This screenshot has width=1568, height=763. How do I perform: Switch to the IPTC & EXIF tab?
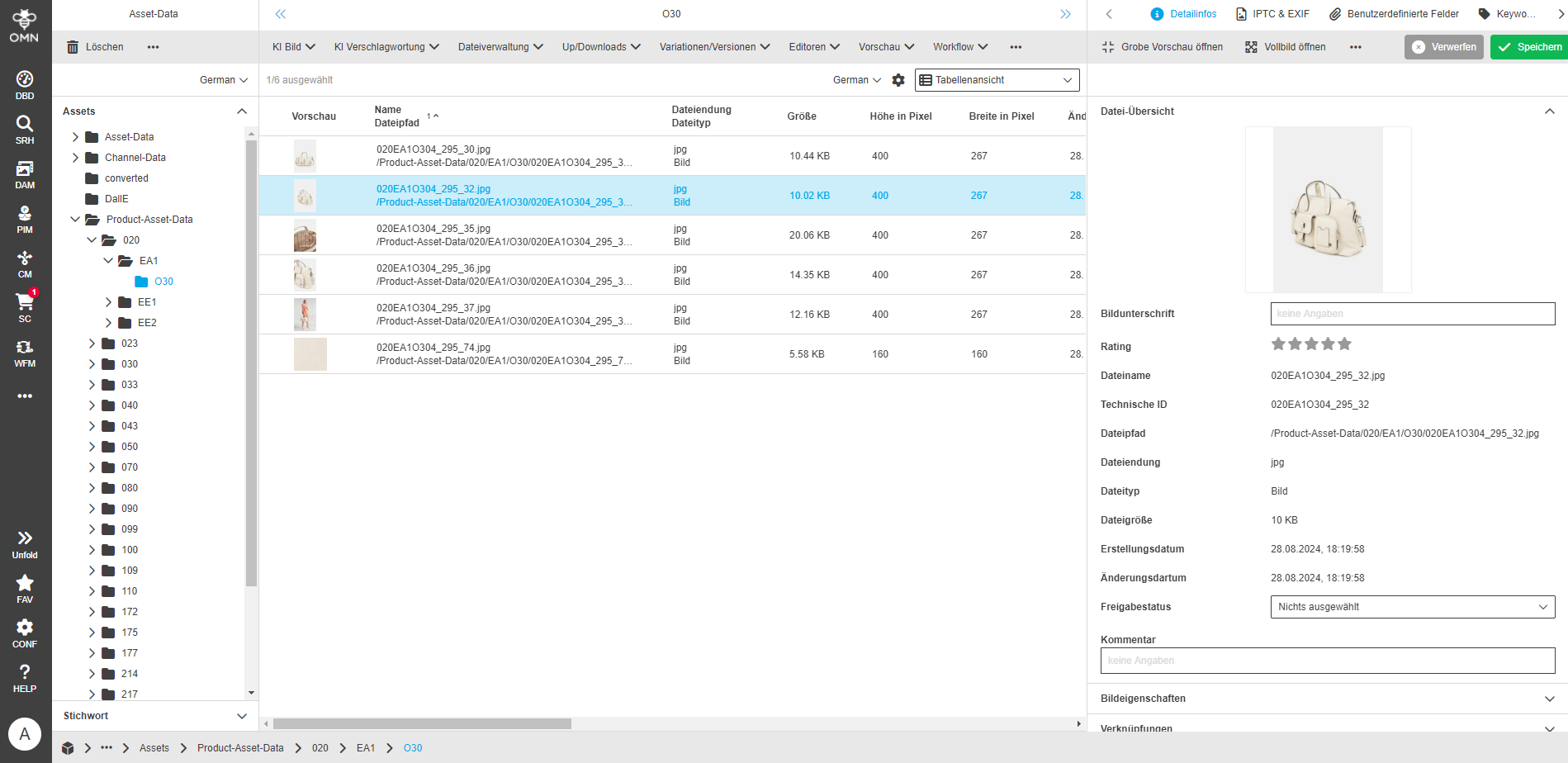click(1272, 13)
